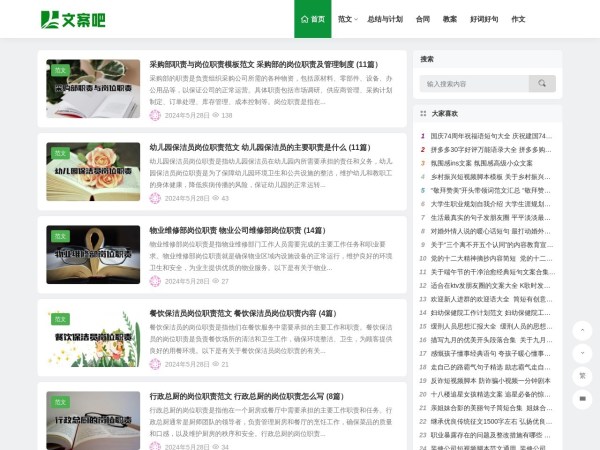Go to 总结与计划 menu item

pos(384,19)
